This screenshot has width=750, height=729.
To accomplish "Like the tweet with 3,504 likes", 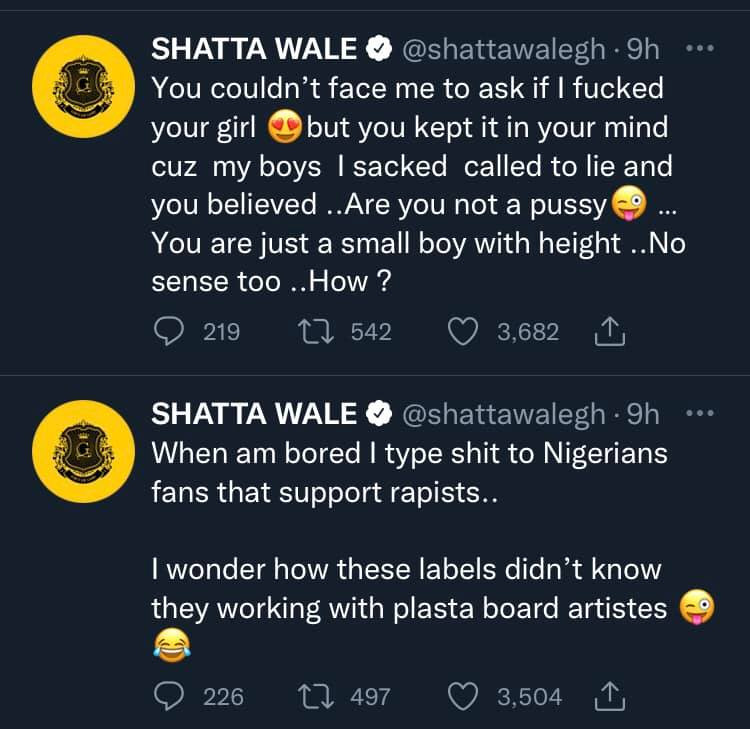I will (x=463, y=696).
